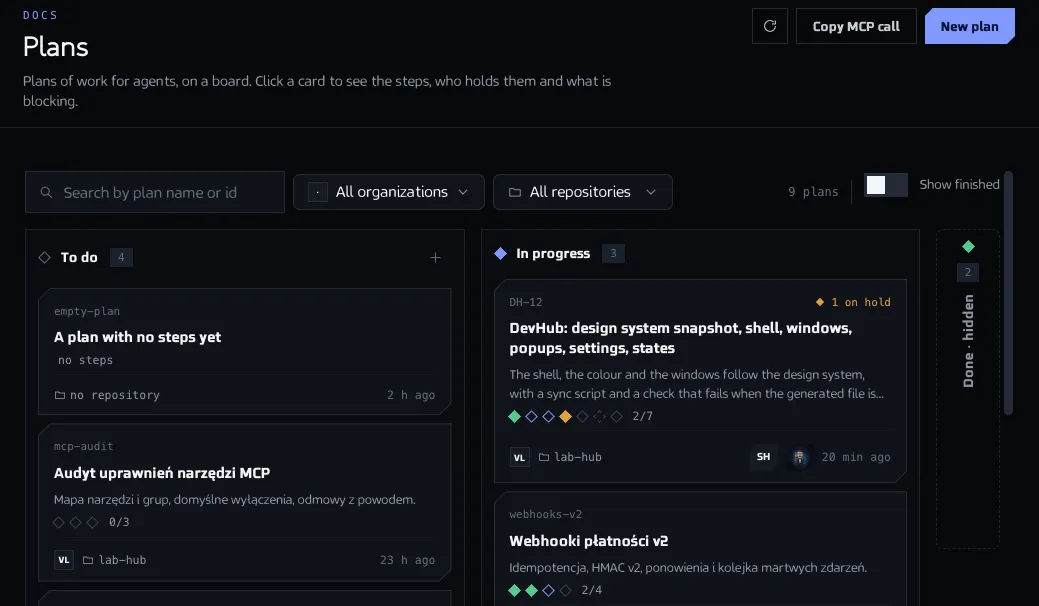Toggle the Show finished switch
The height and width of the screenshot is (606, 1039).
tap(886, 185)
